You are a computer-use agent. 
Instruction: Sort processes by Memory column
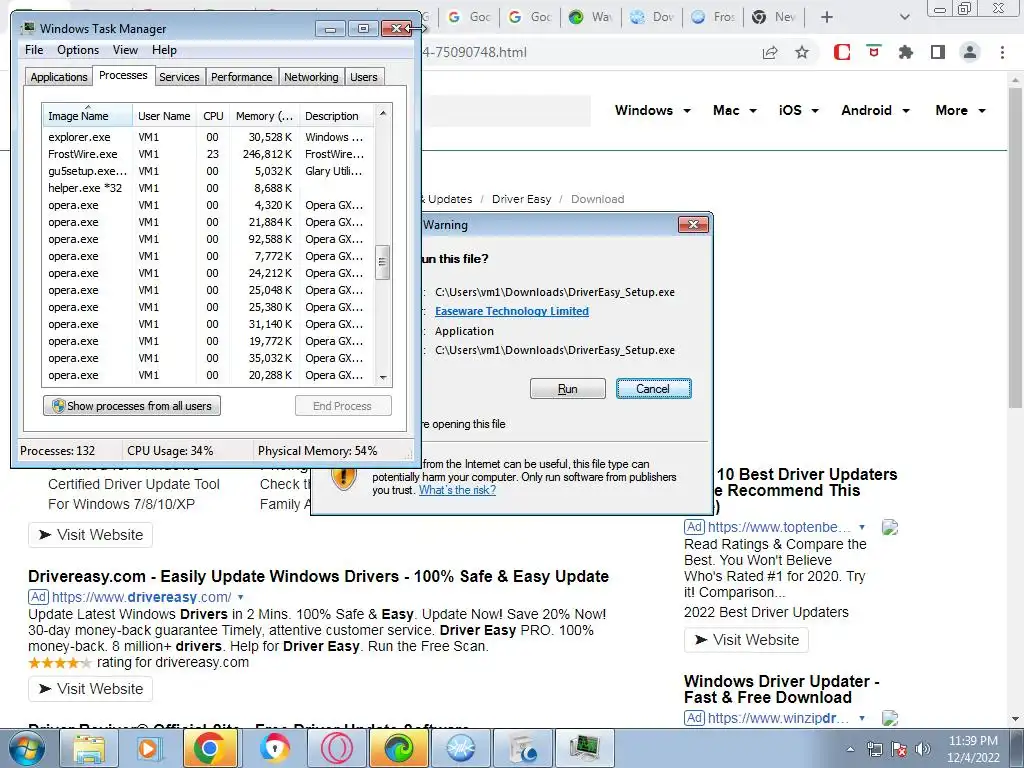[264, 116]
